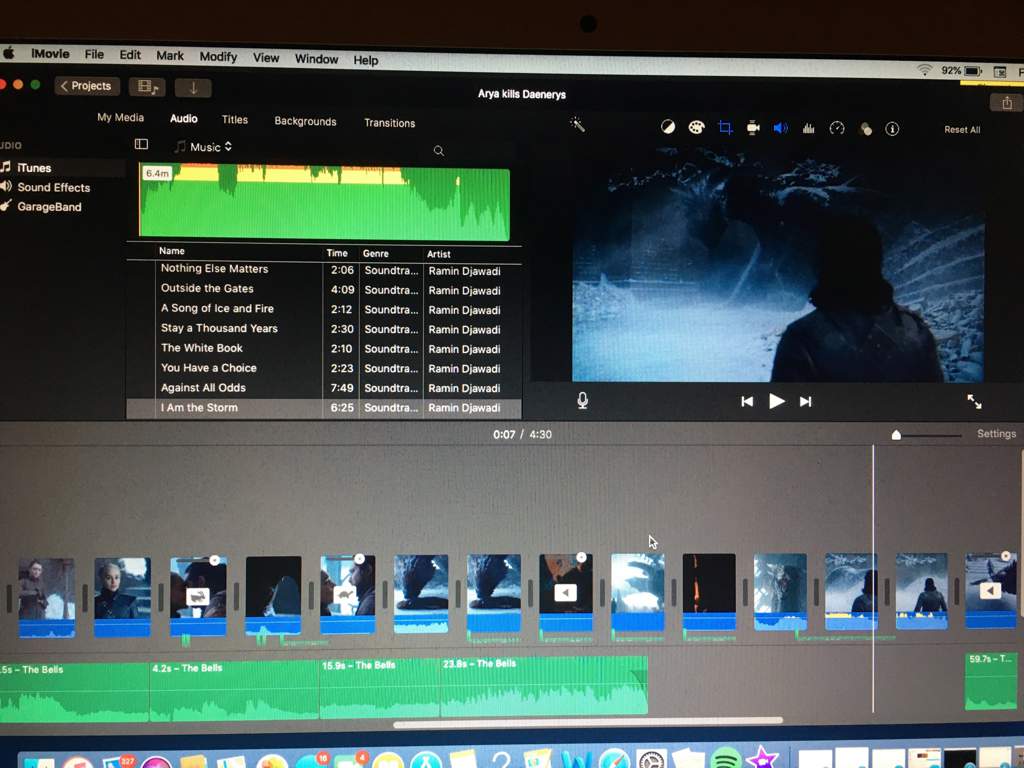The image size is (1024, 768).
Task: Open the Help menu
Action: pos(366,60)
